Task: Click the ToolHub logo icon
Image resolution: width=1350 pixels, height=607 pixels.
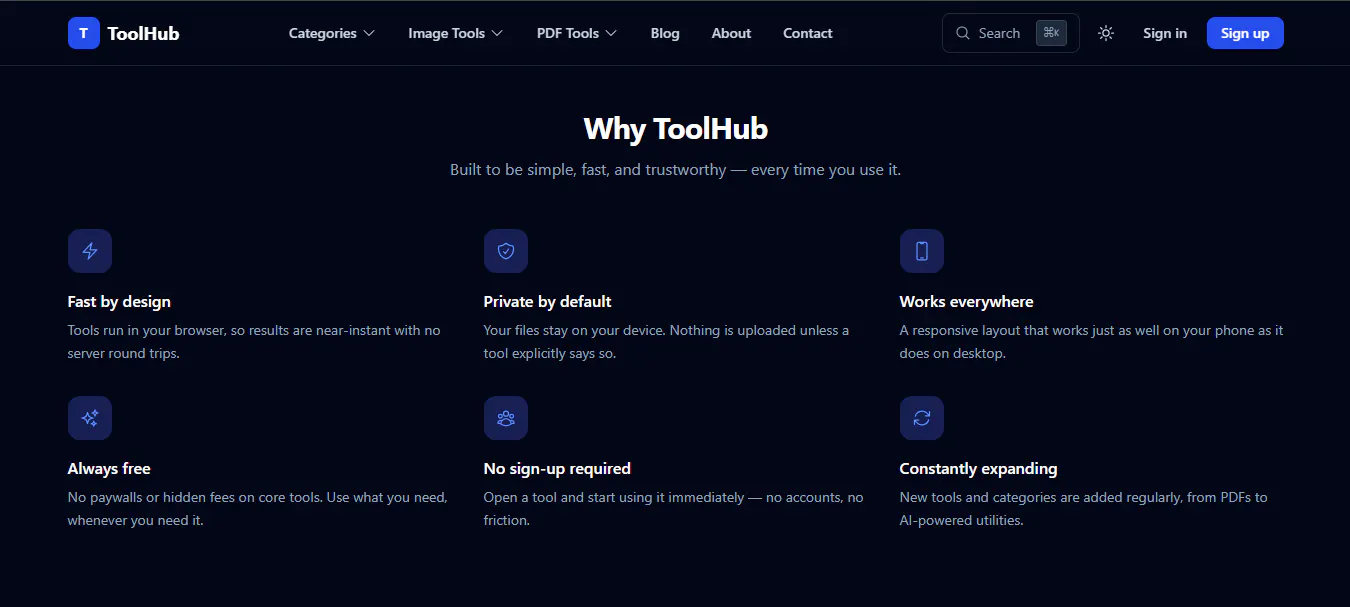Action: point(84,33)
